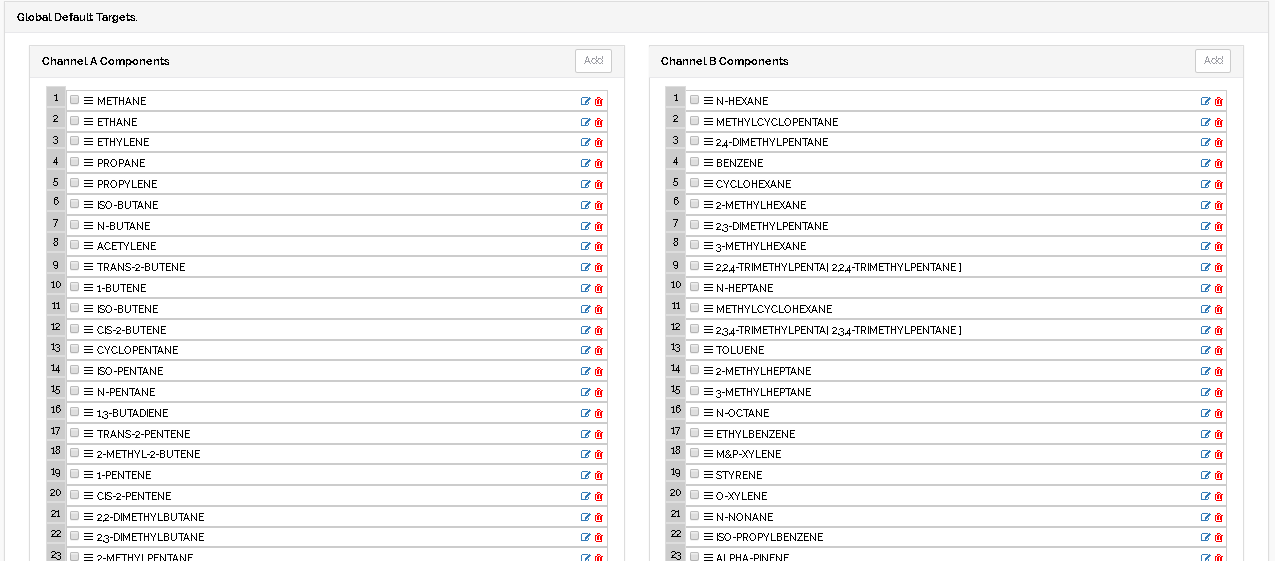Click the reorder handle for STYRENE
Image resolution: width=1275 pixels, height=561 pixels.
pos(708,475)
